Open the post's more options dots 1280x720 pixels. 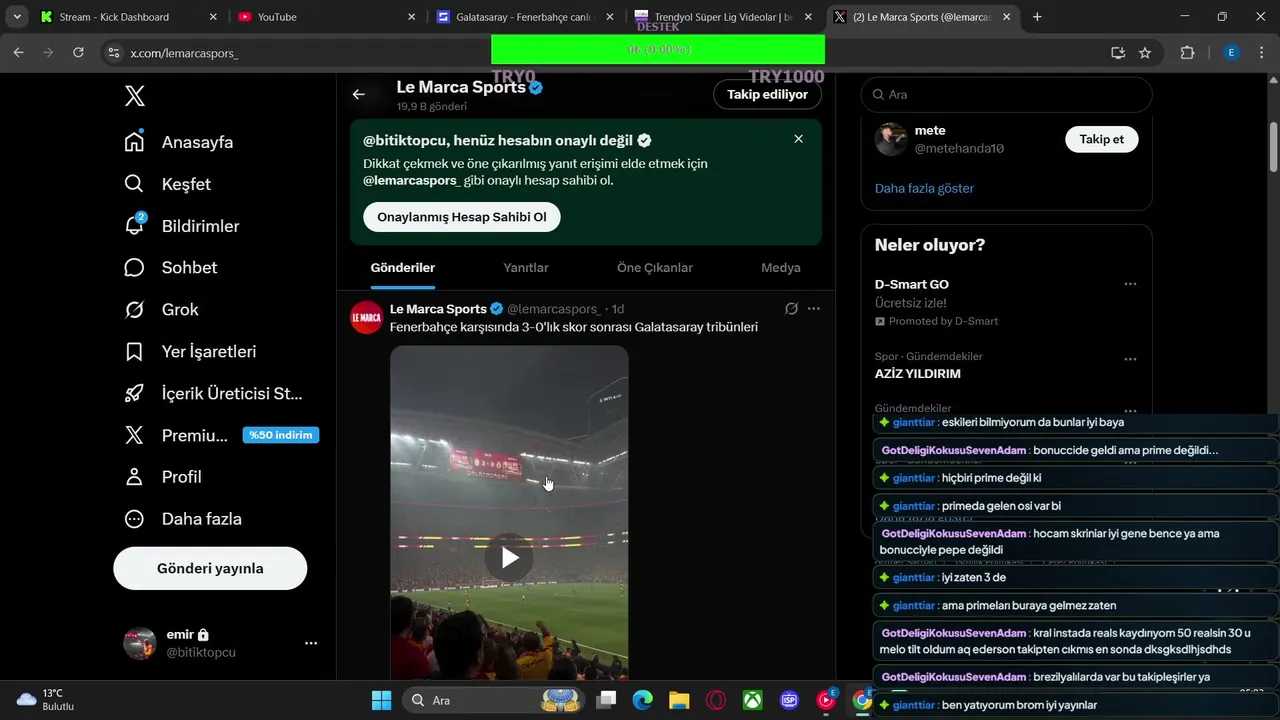[814, 309]
